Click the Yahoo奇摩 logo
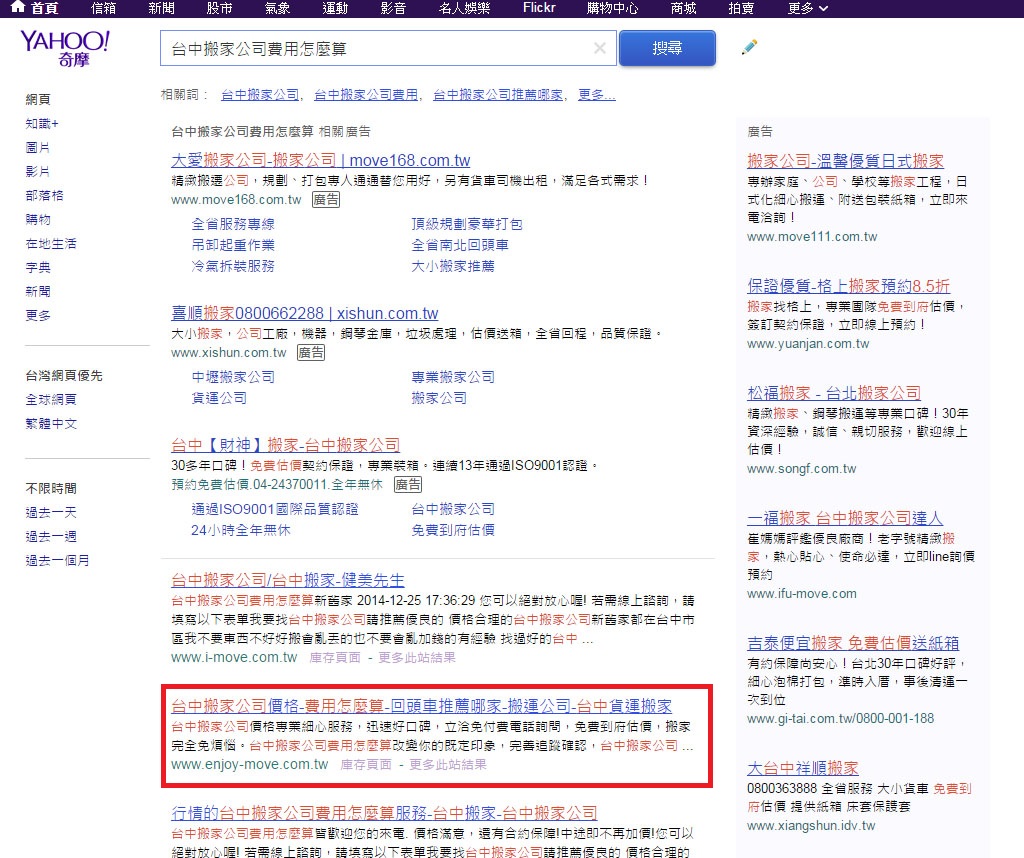The height and width of the screenshot is (858, 1024). (65, 48)
